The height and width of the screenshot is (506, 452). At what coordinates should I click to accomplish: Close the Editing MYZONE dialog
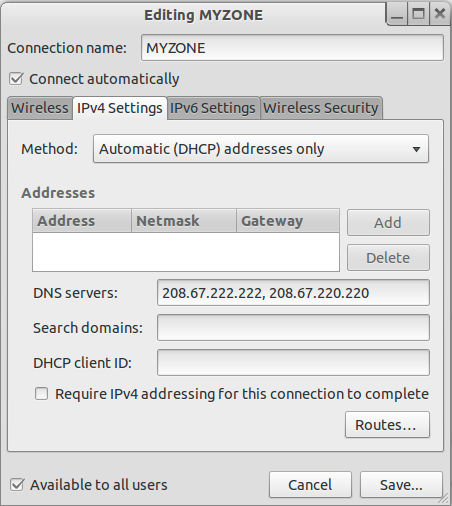coord(440,14)
